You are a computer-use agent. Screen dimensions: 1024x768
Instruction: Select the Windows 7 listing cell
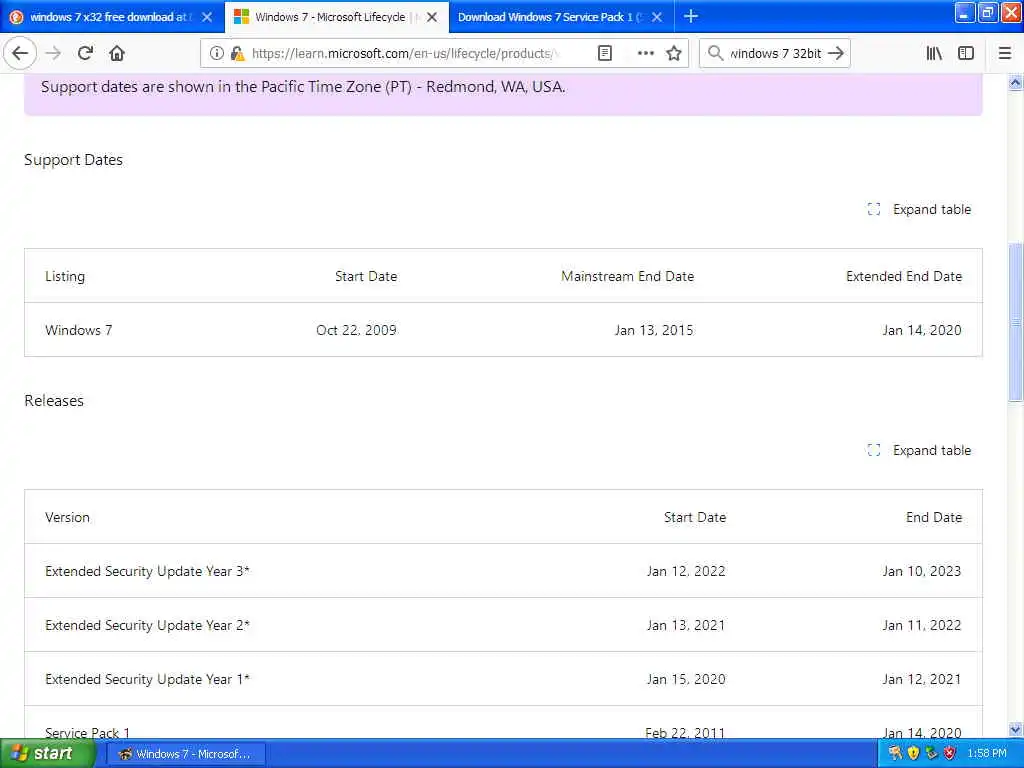78,330
